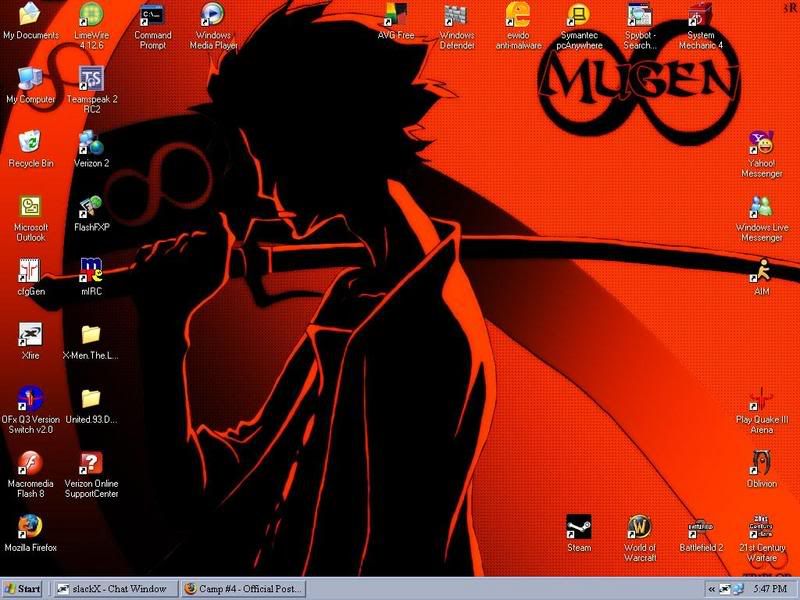Click the Xfire icon in system tray
Image resolution: width=800 pixels, height=600 pixels.
724,589
